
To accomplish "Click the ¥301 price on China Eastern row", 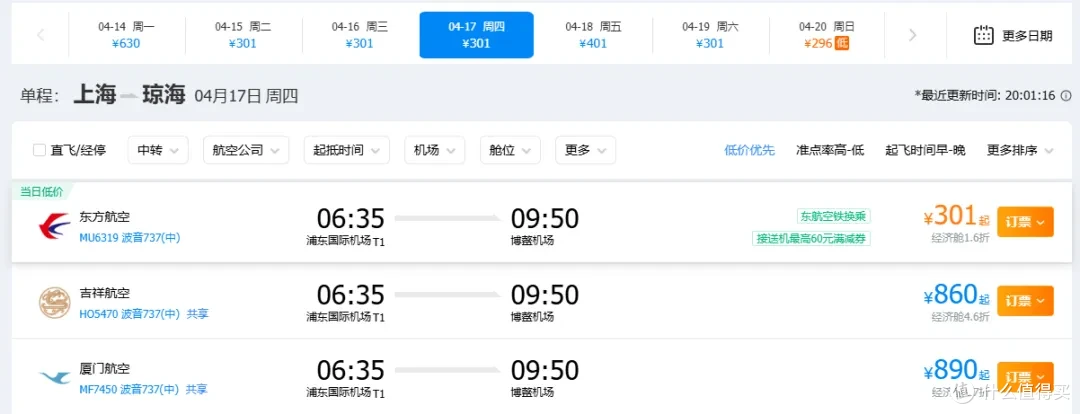I will coord(957,217).
